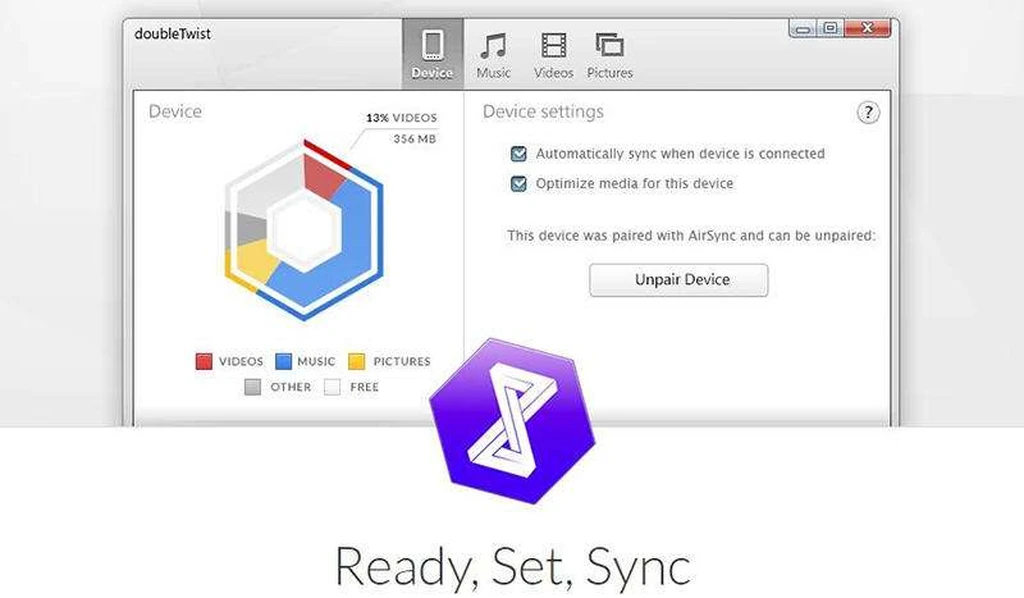
Task: Minimize the doubleTwist window
Action: coord(803,29)
